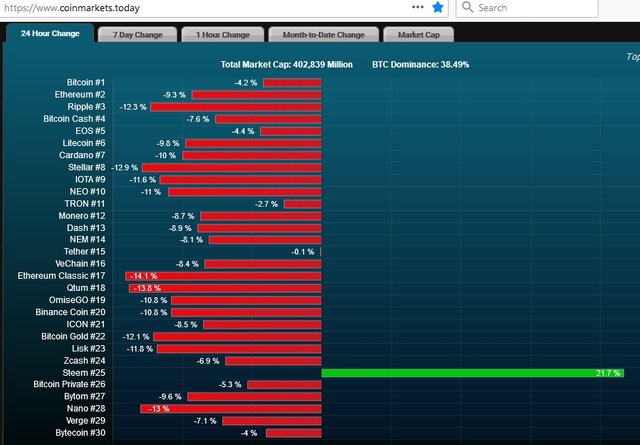Click the Stellar #8 label

tap(87, 167)
